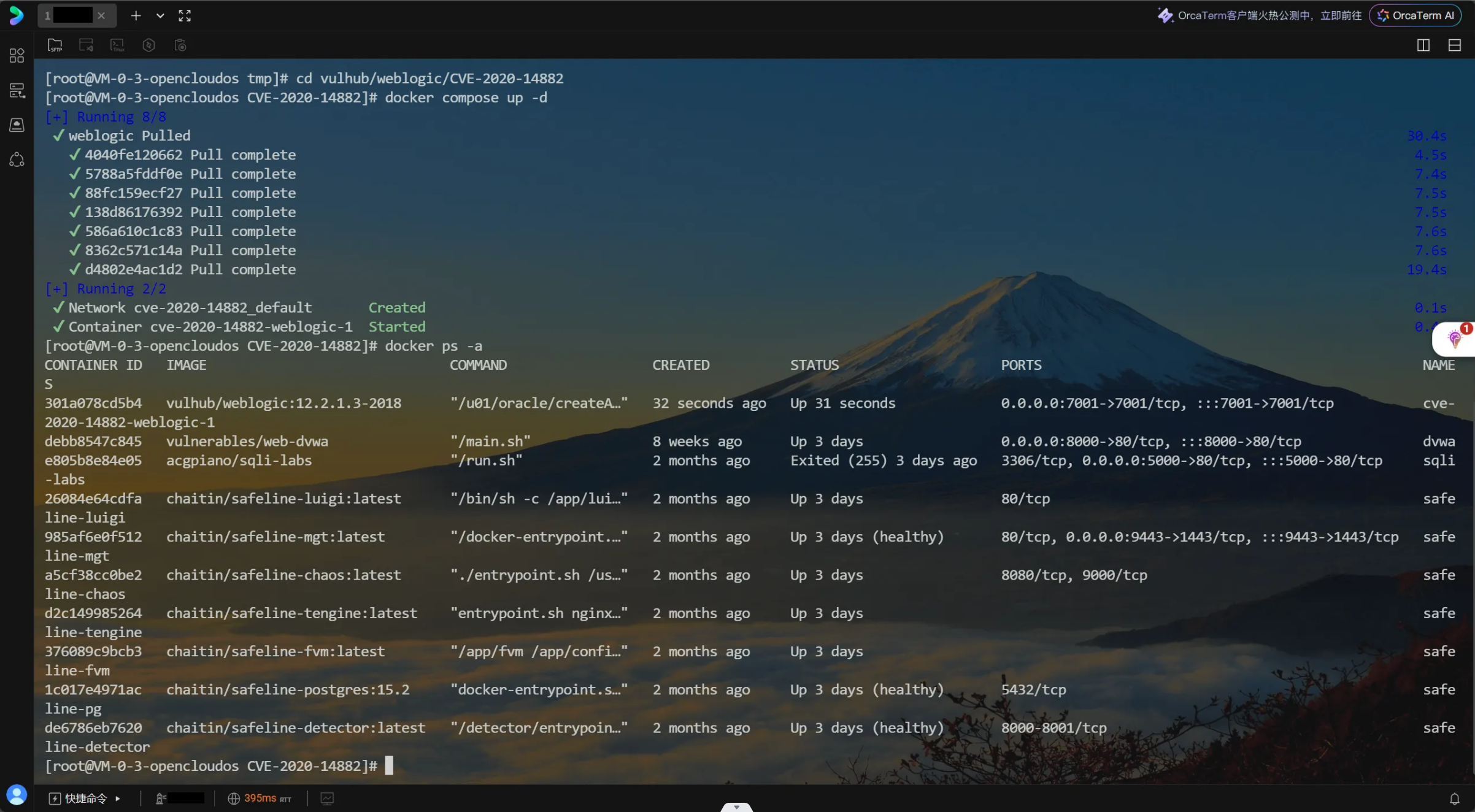Viewport: 1475px width, 812px height.
Task: Open the 快捷命令 quick commands panel
Action: click(x=77, y=798)
